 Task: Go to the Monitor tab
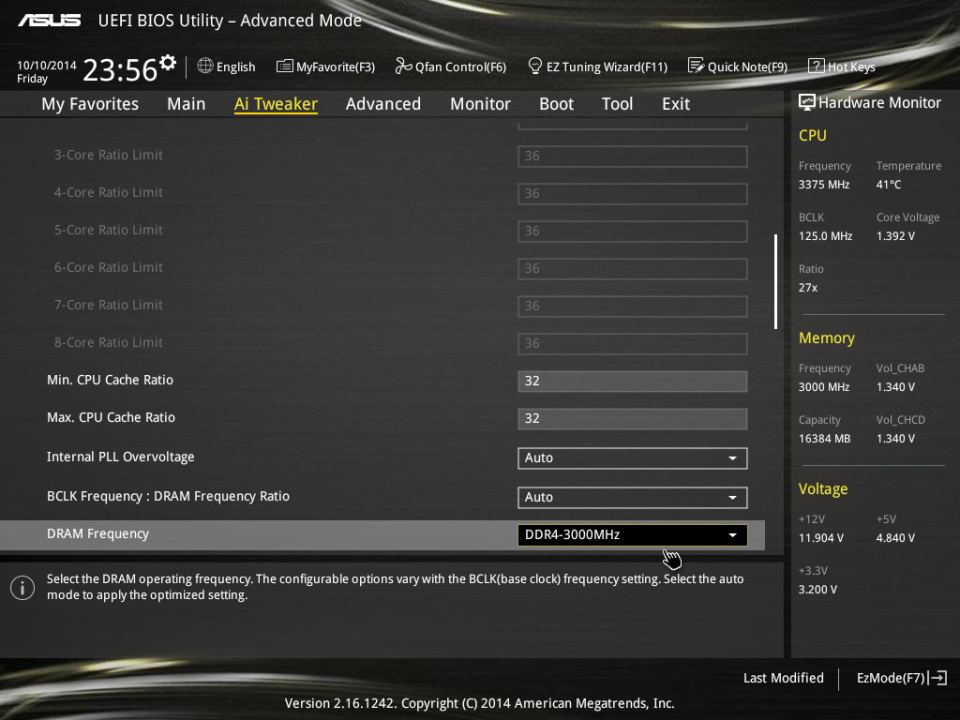pos(480,104)
